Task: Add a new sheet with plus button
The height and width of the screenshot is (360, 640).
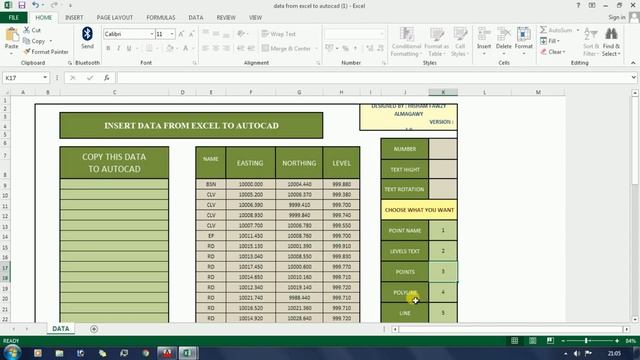Action: [94, 329]
